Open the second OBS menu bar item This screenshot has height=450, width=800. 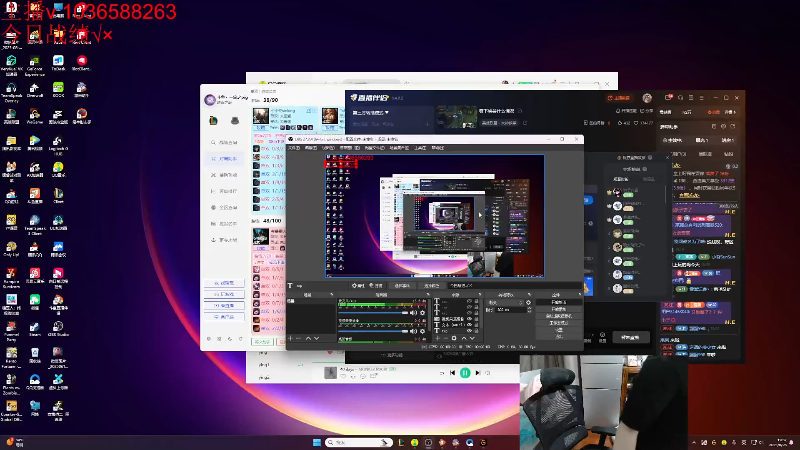tap(311, 148)
